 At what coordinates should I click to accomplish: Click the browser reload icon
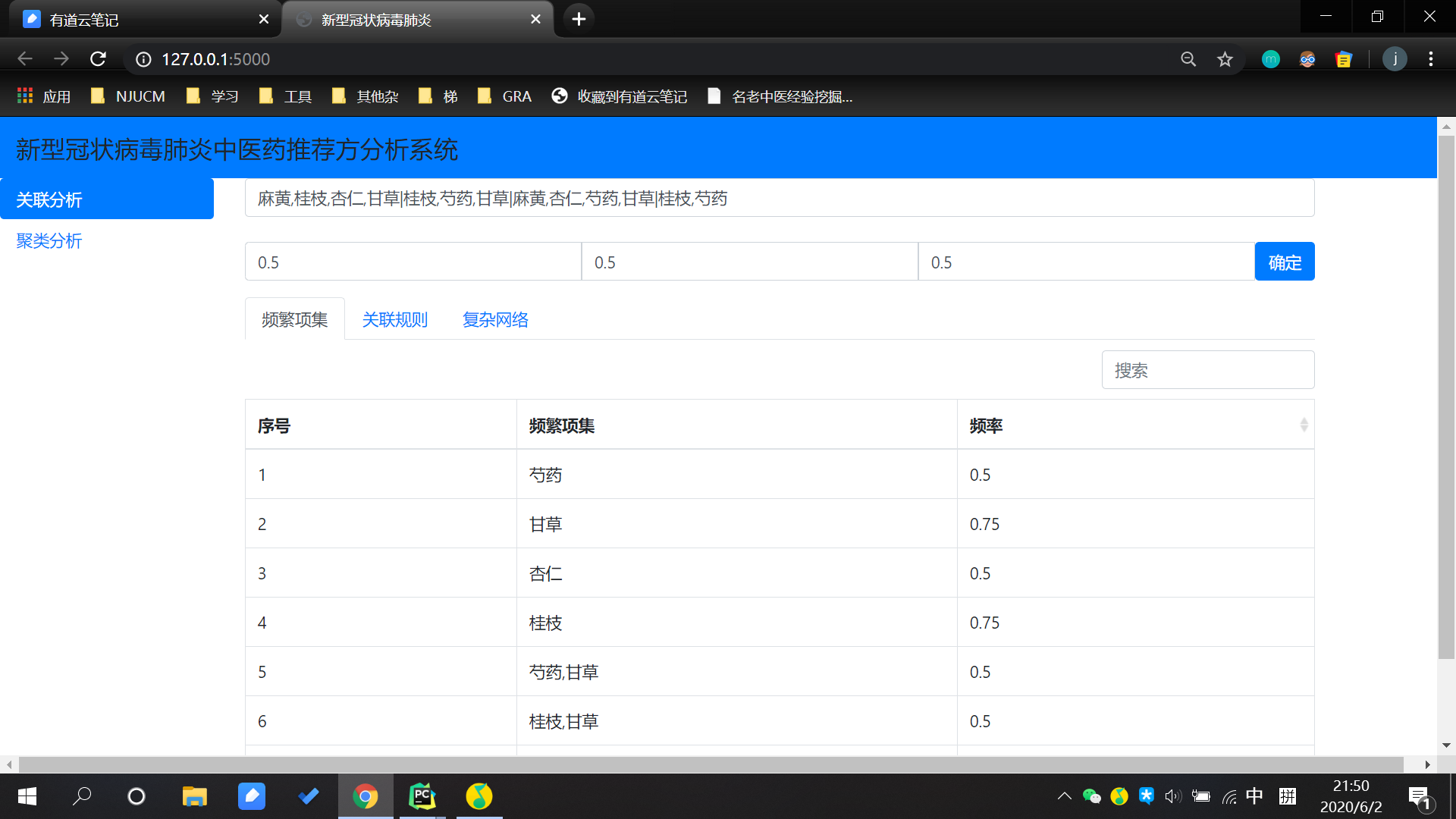pyautogui.click(x=98, y=59)
